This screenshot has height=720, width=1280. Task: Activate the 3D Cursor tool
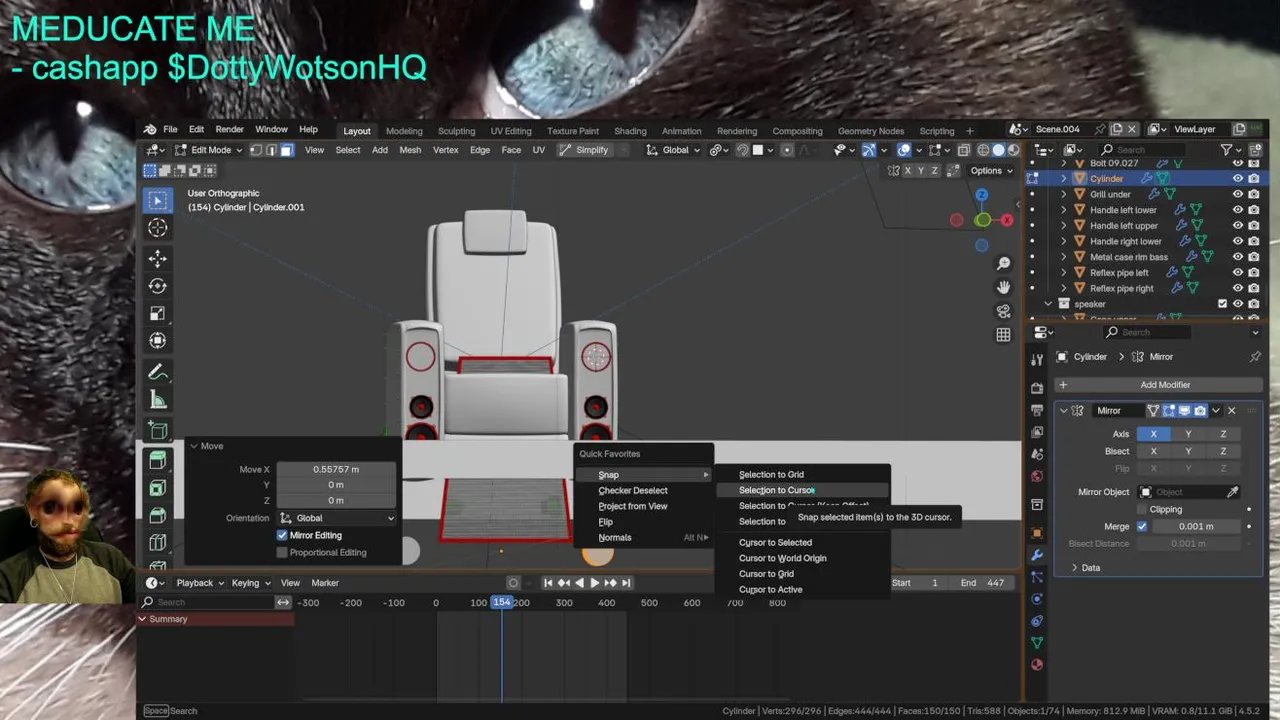(158, 228)
